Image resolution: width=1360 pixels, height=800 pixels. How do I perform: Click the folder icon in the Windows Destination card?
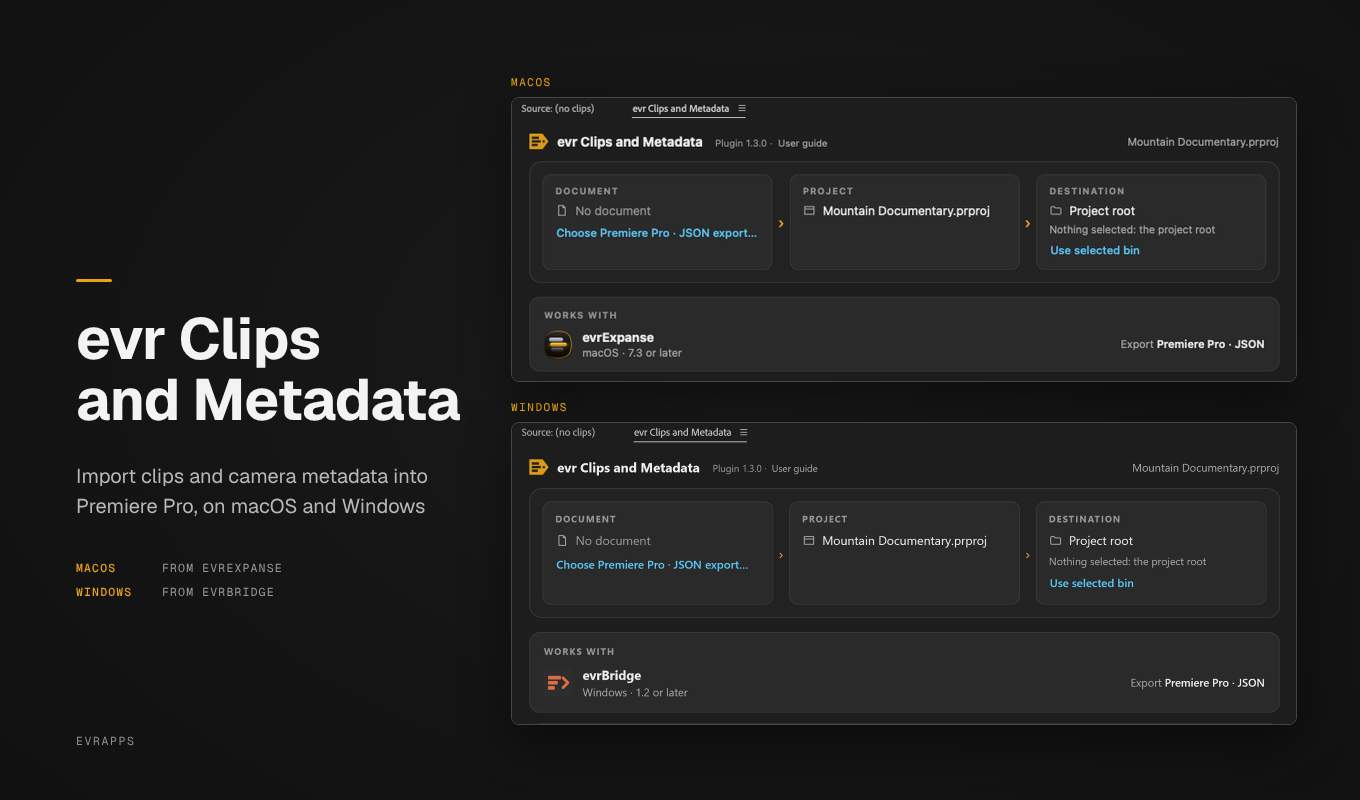click(x=1056, y=541)
